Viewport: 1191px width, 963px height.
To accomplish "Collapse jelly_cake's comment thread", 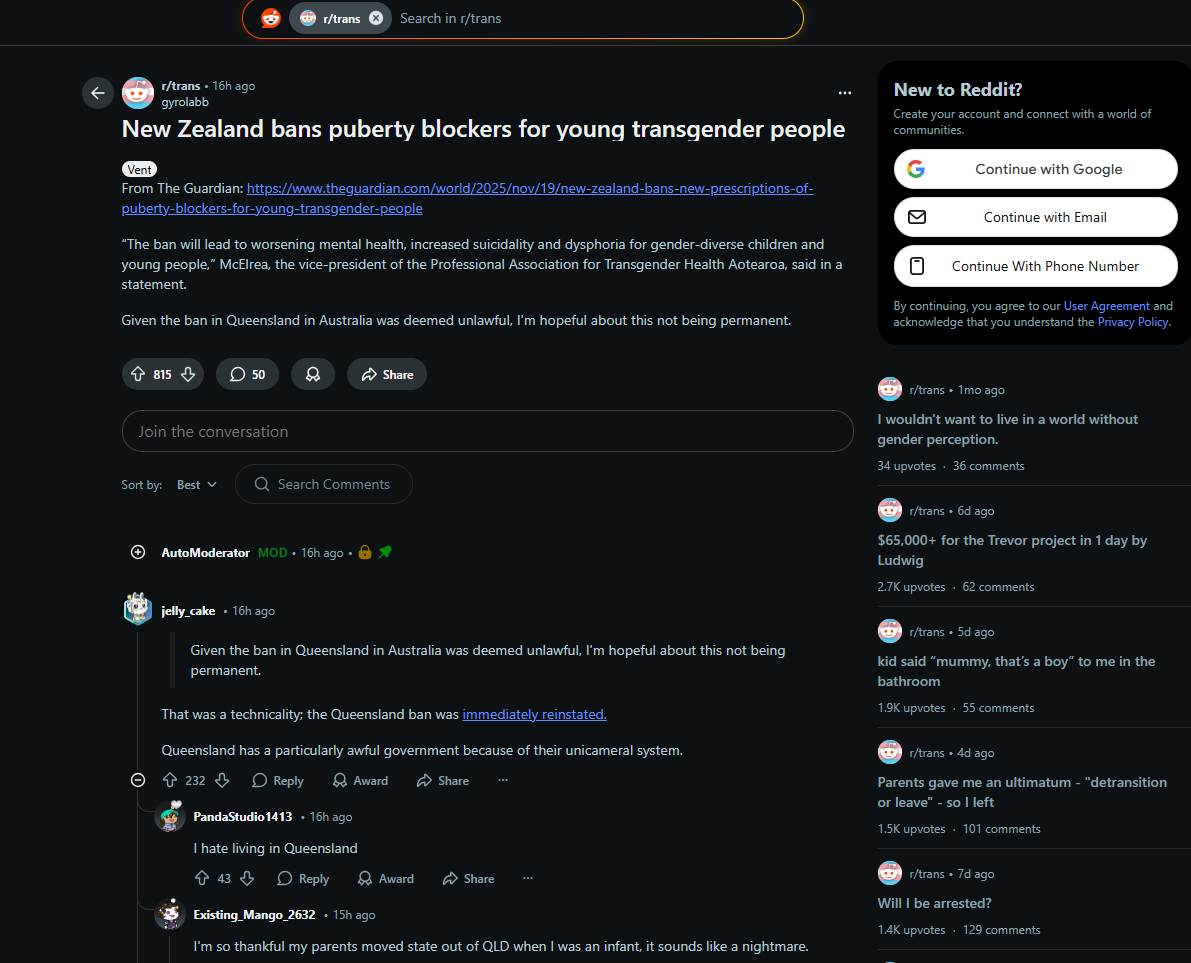I will coord(138,780).
